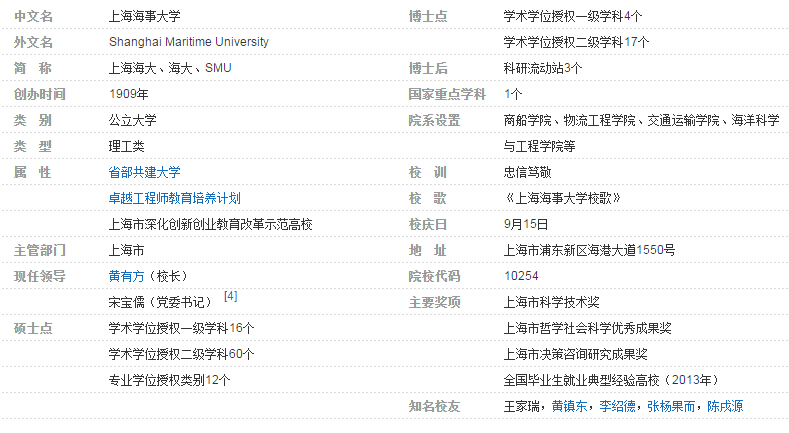This screenshot has height=433, width=789.
Task: Select the alumni name 王家瑞
Action: 521,406
